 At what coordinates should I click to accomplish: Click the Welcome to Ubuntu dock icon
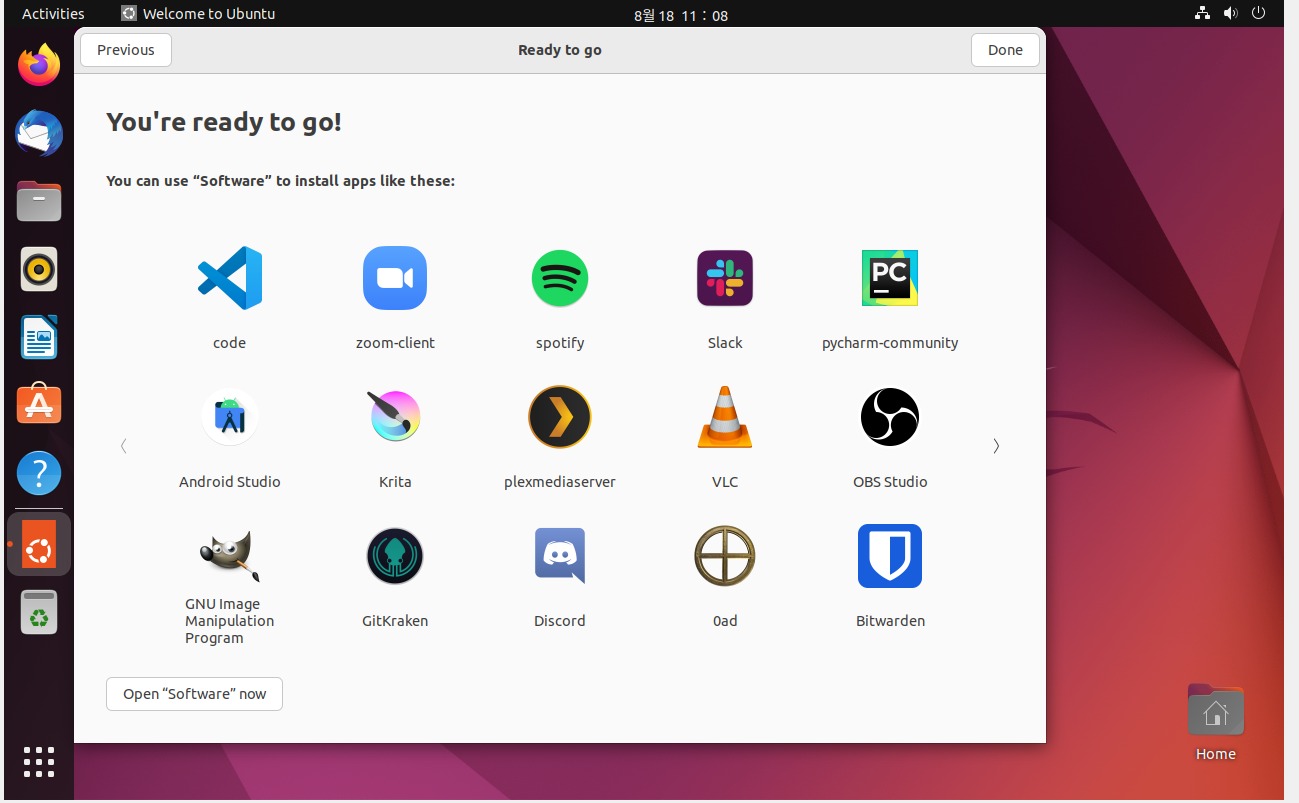pyautogui.click(x=39, y=544)
